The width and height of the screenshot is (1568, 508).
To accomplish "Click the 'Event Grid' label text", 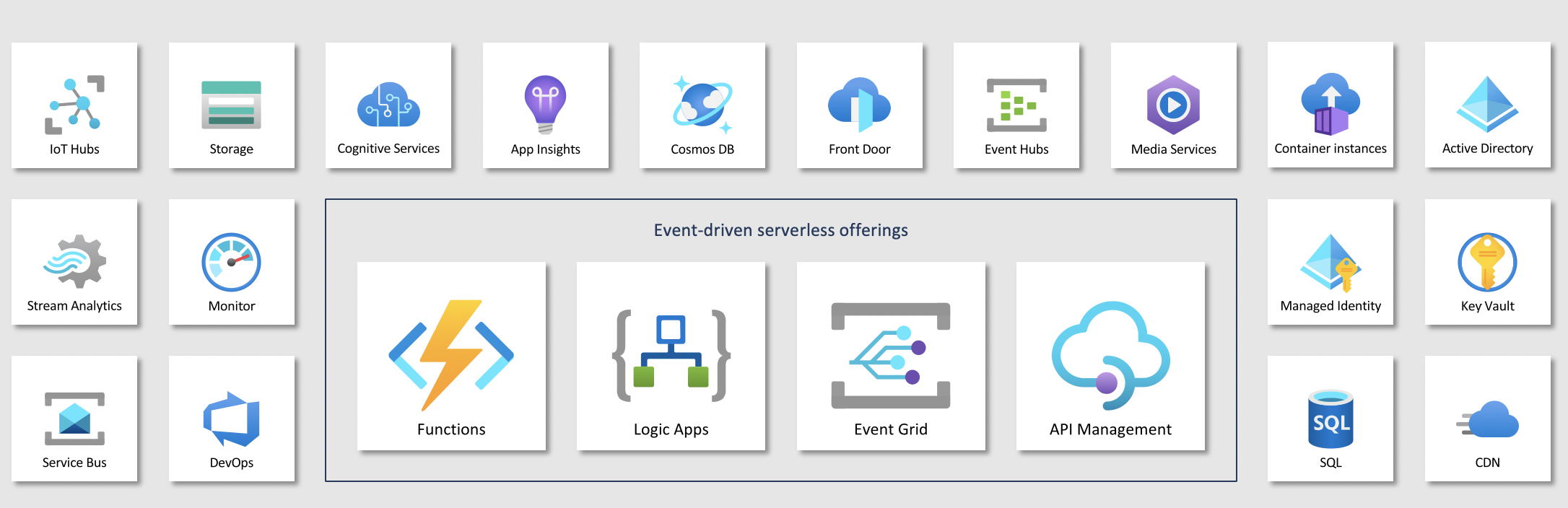I will (x=891, y=429).
